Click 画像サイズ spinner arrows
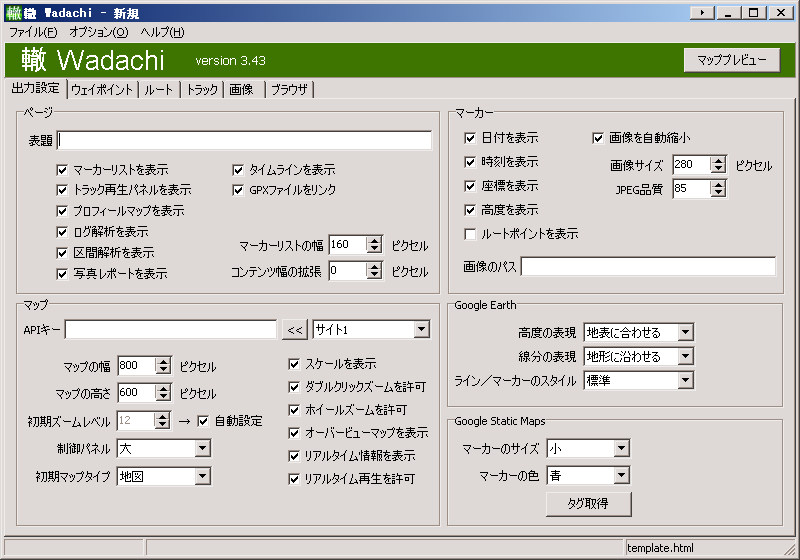This screenshot has width=800, height=560. pos(718,165)
